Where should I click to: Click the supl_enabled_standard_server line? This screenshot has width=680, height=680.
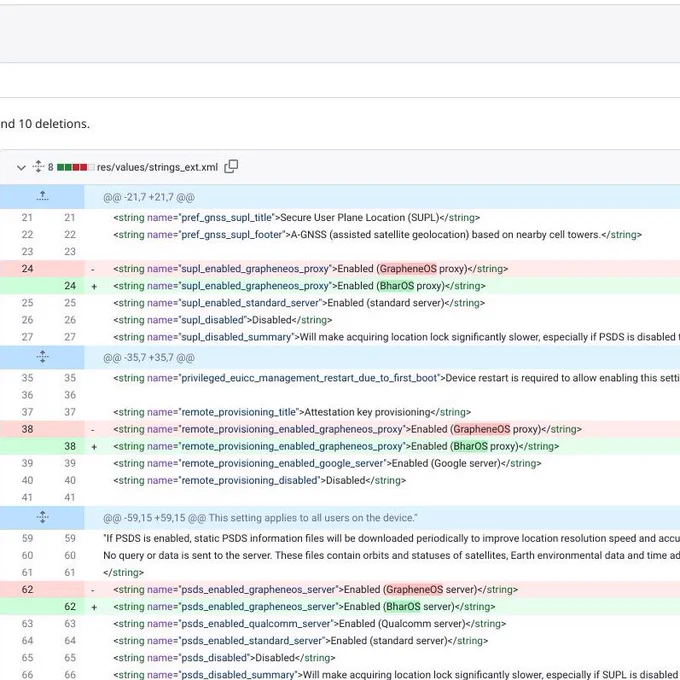[x=299, y=303]
